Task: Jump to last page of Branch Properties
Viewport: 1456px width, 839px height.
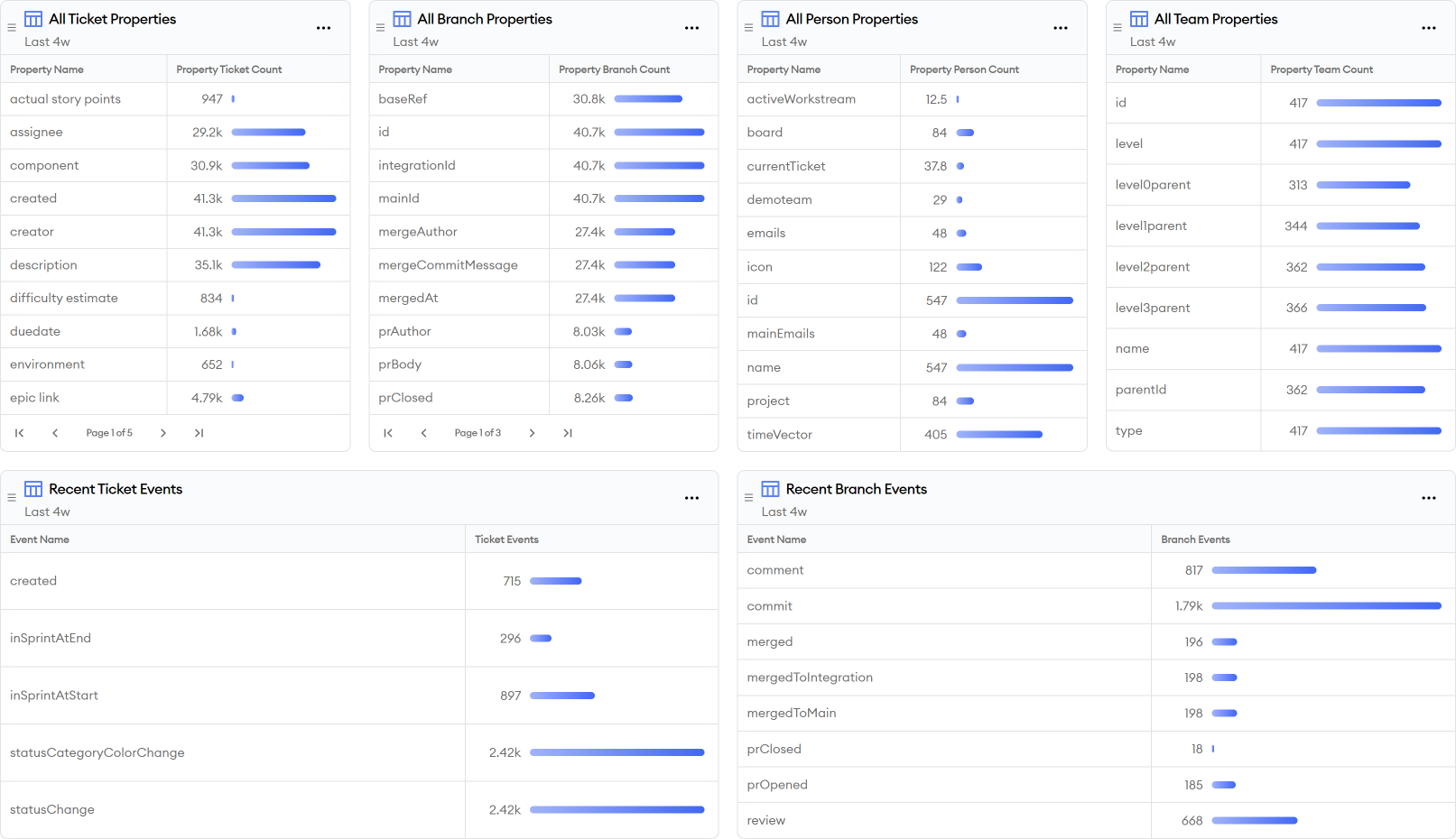Action: [567, 433]
